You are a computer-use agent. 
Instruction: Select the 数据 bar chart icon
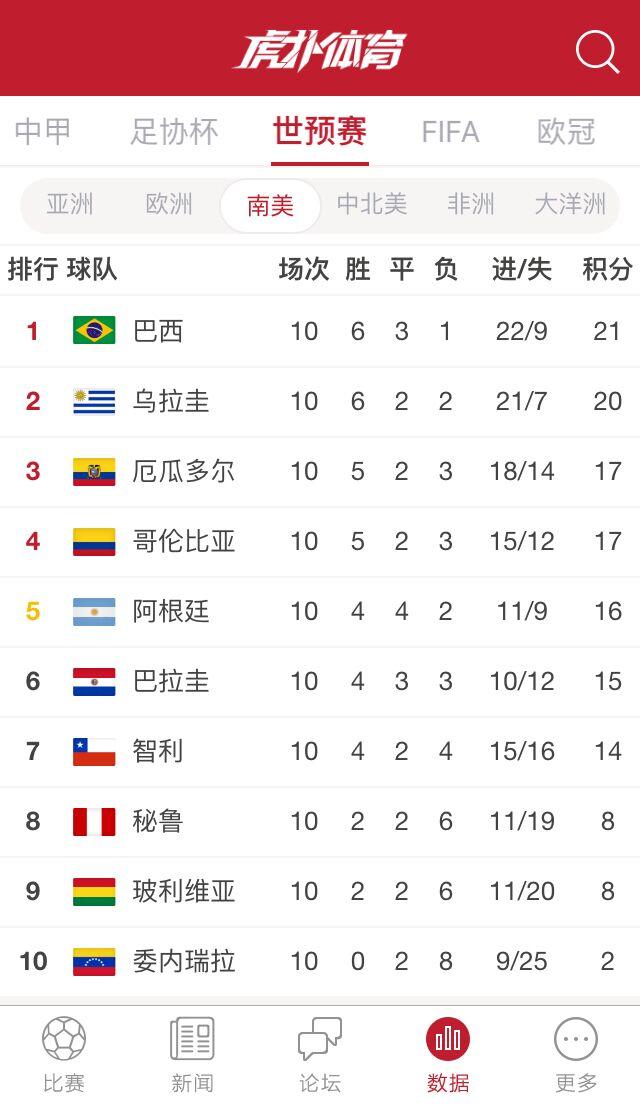click(448, 1039)
